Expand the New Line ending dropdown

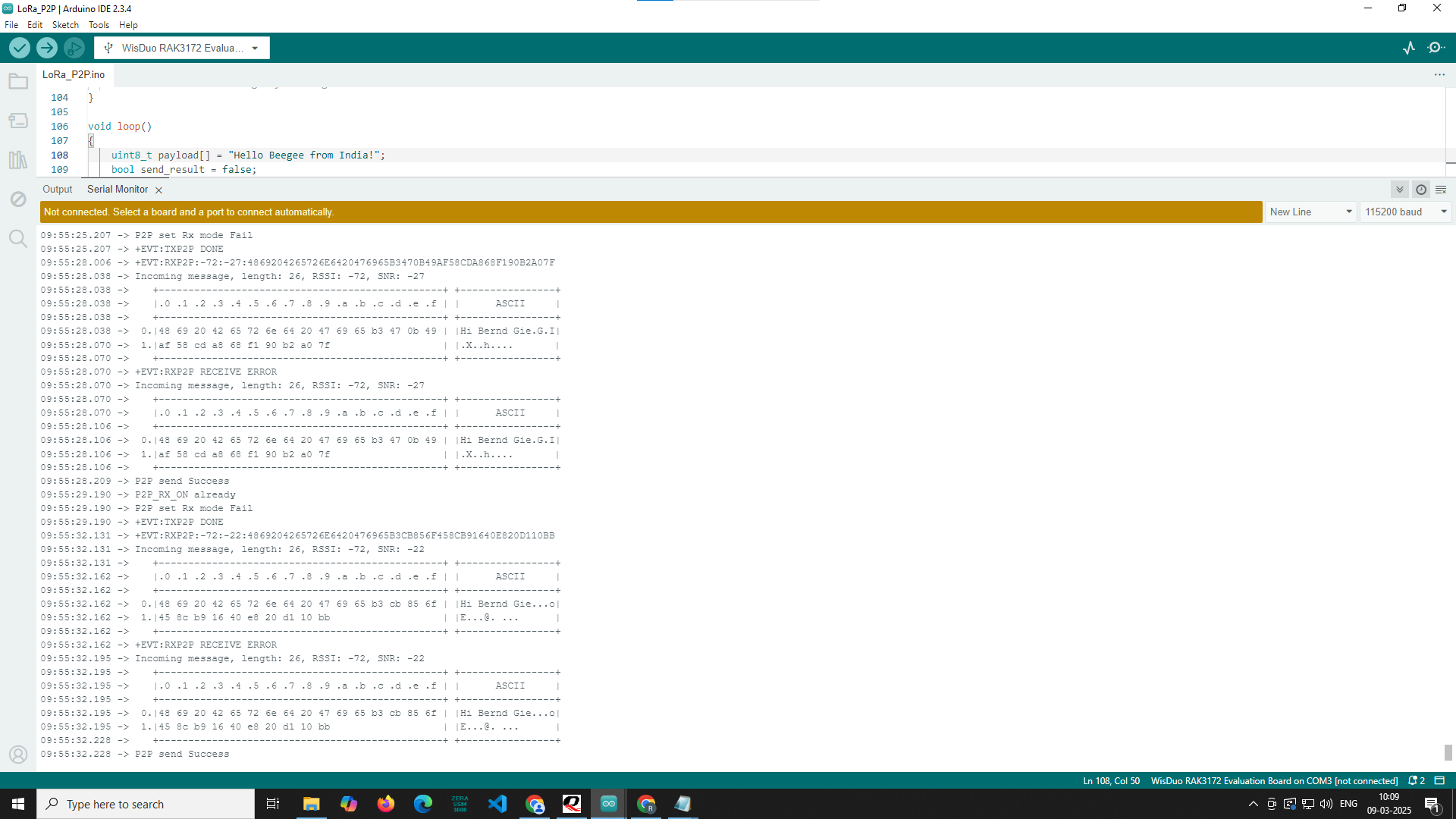[x=1311, y=212]
